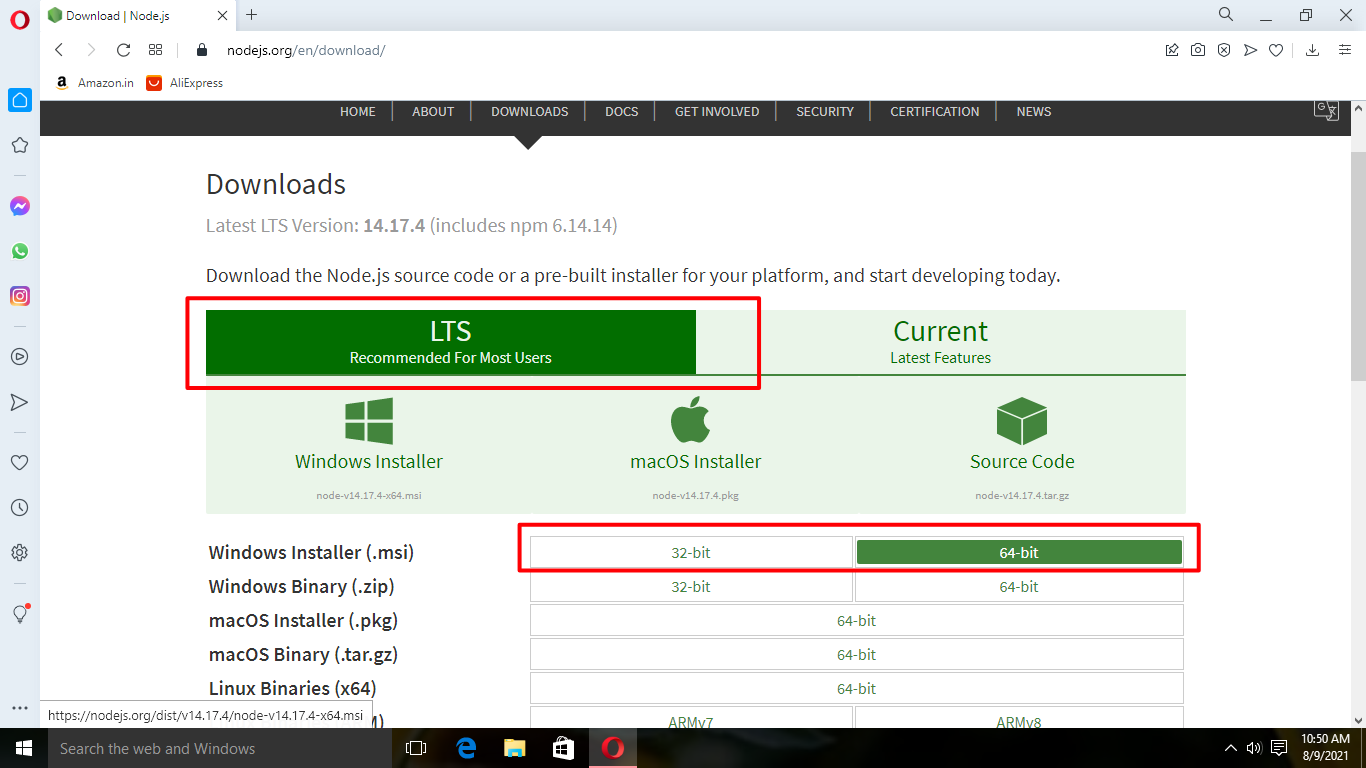Screen dimensions: 1366x768
Task: Open the Action Center notifications icon
Action: pyautogui.click(x=1278, y=748)
